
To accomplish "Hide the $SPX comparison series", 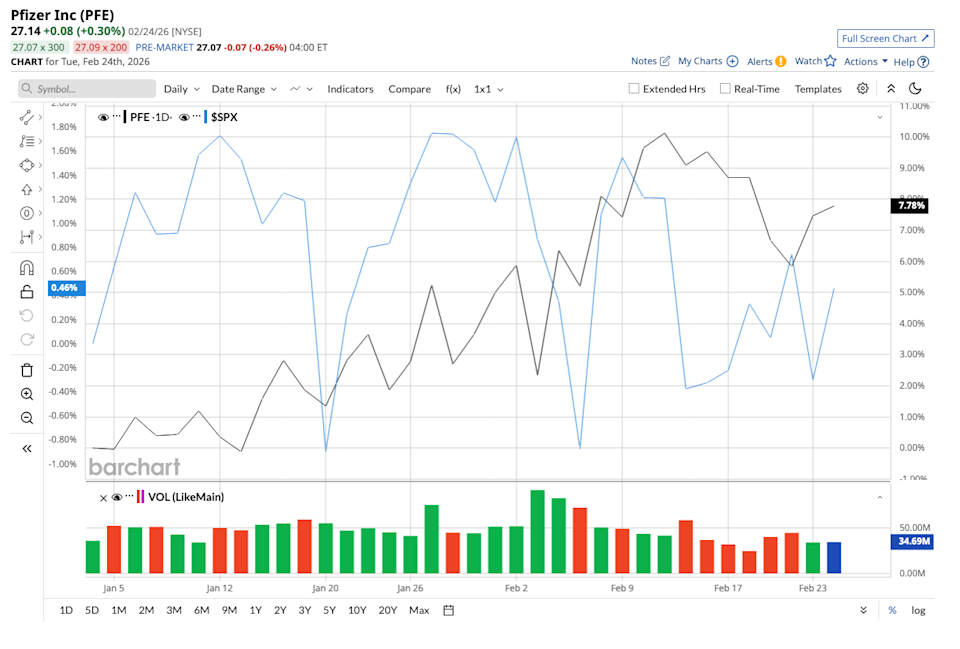I will click(x=186, y=117).
